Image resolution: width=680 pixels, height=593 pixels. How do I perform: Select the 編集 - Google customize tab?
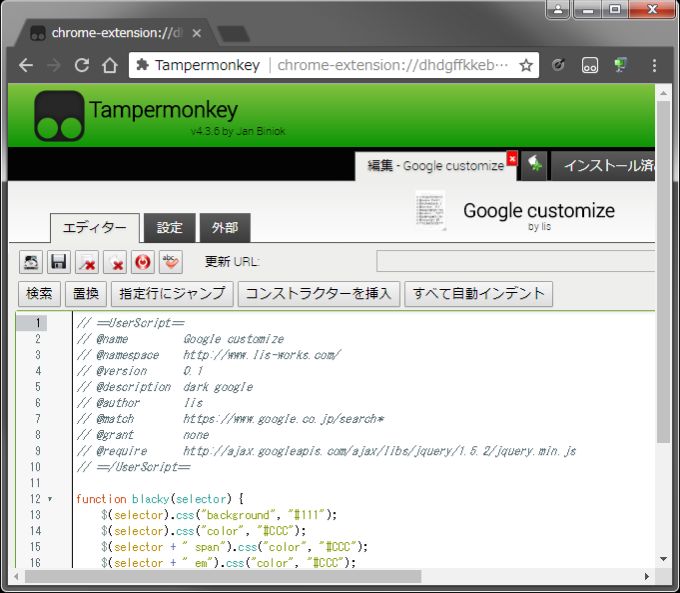coord(435,166)
